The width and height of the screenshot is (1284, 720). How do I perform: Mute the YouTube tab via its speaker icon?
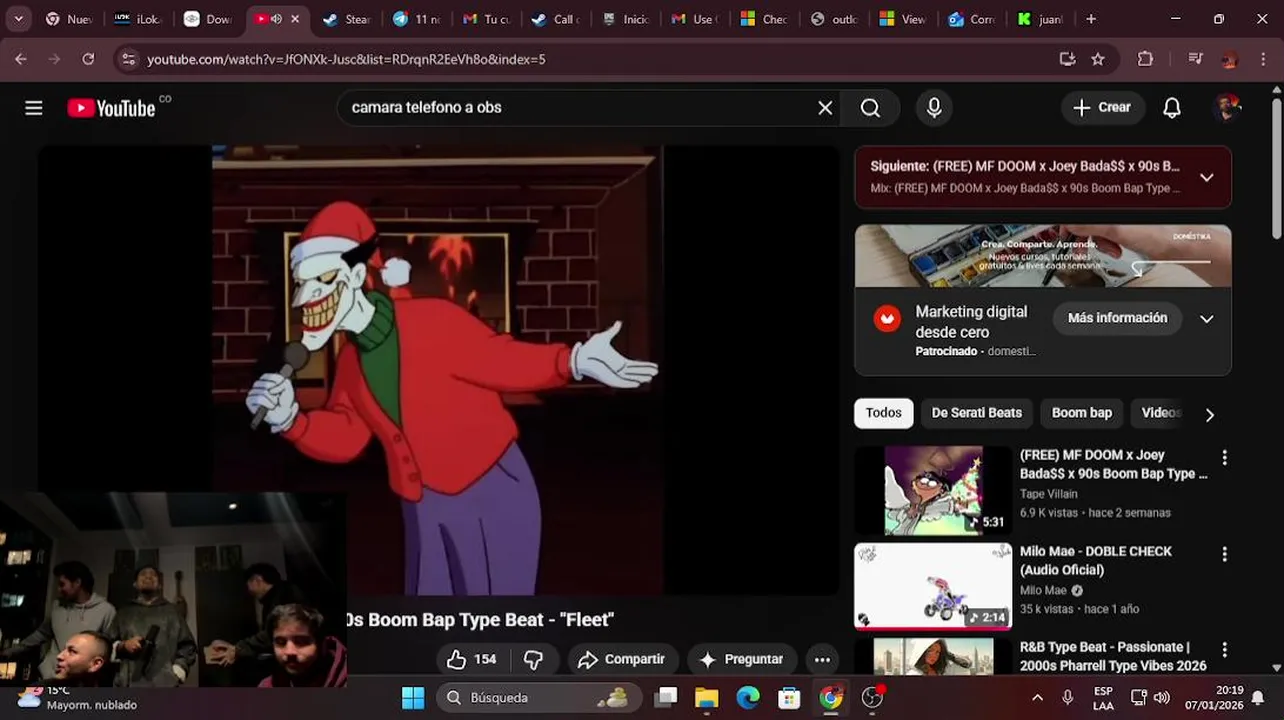coord(277,19)
